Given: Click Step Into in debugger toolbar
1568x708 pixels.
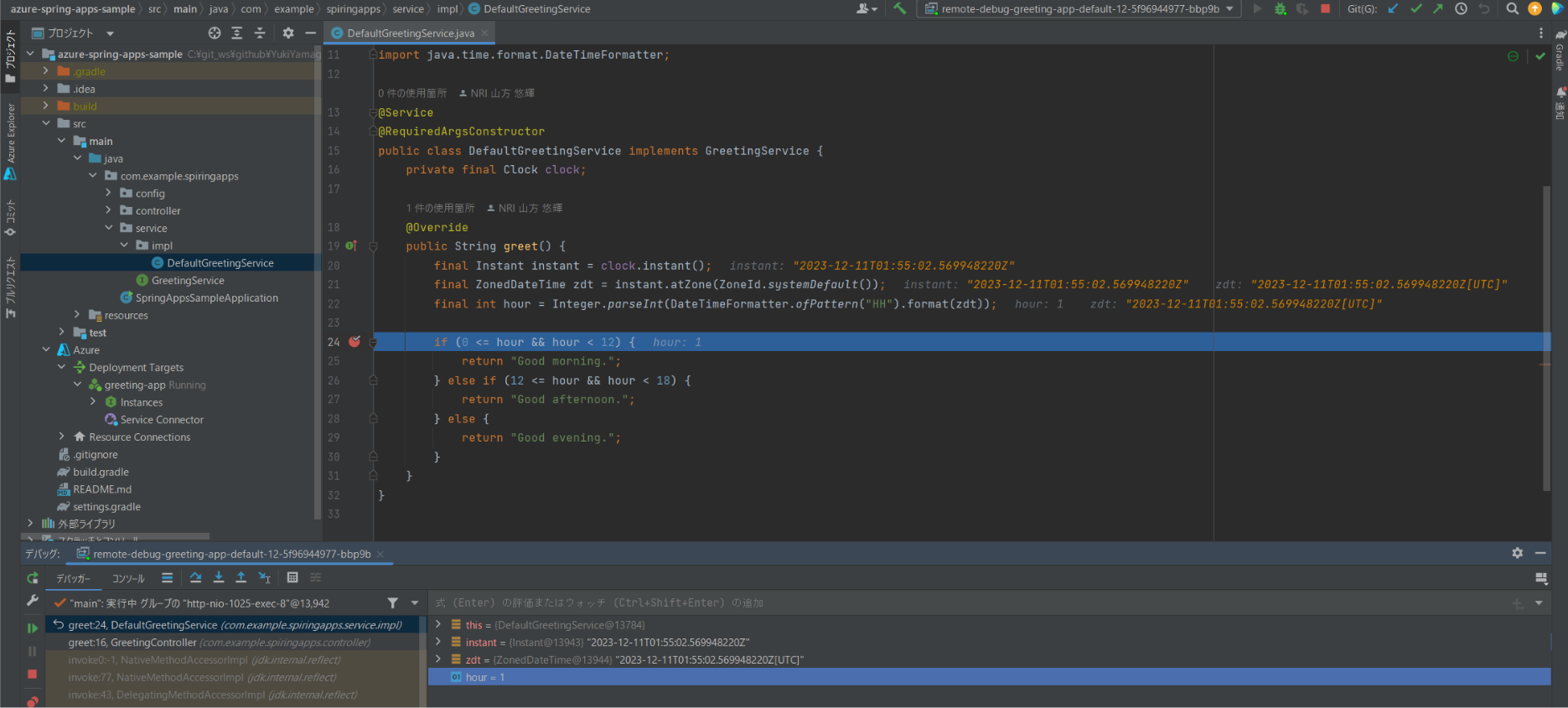Looking at the screenshot, I should point(219,577).
